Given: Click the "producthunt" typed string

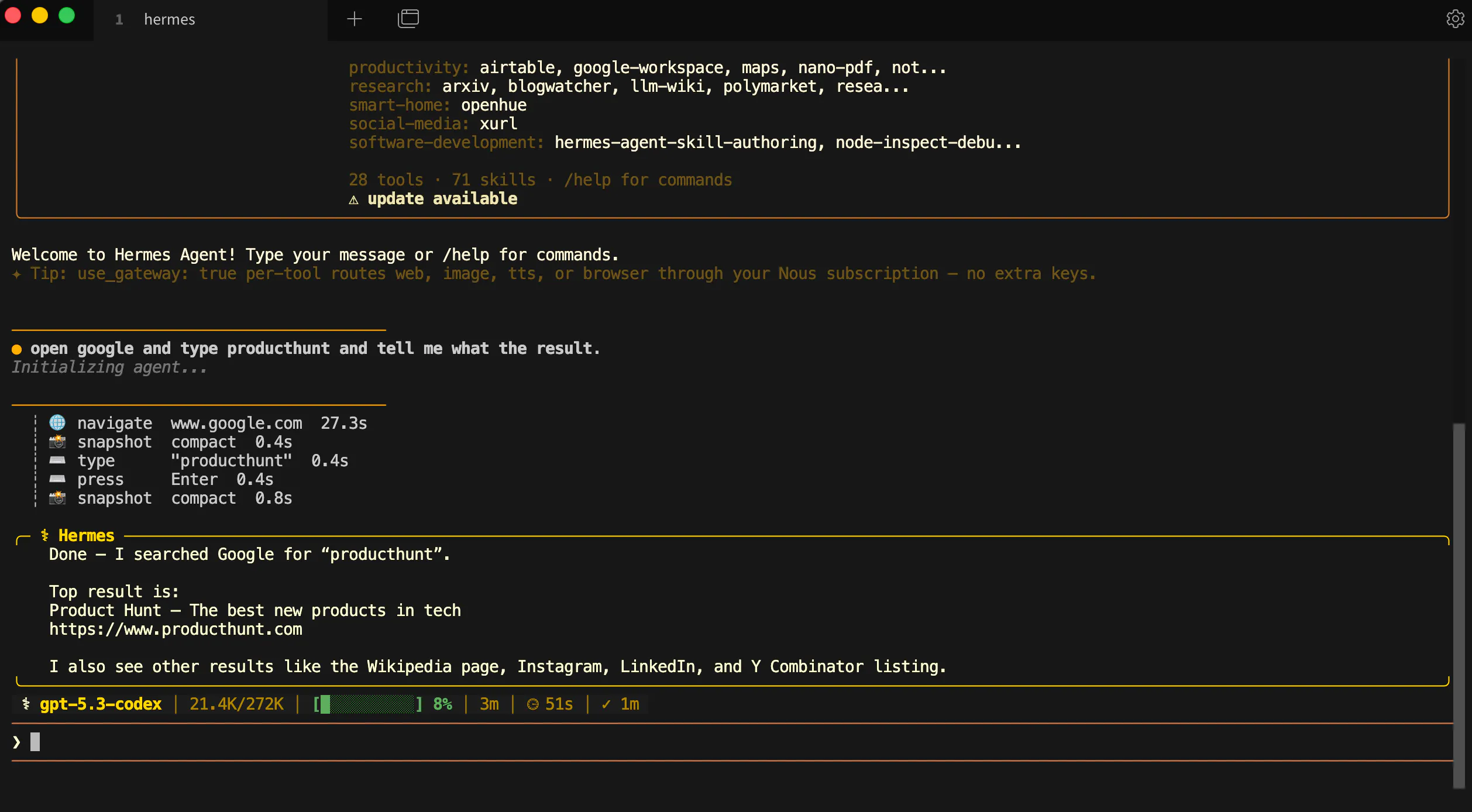Looking at the screenshot, I should tap(232, 460).
